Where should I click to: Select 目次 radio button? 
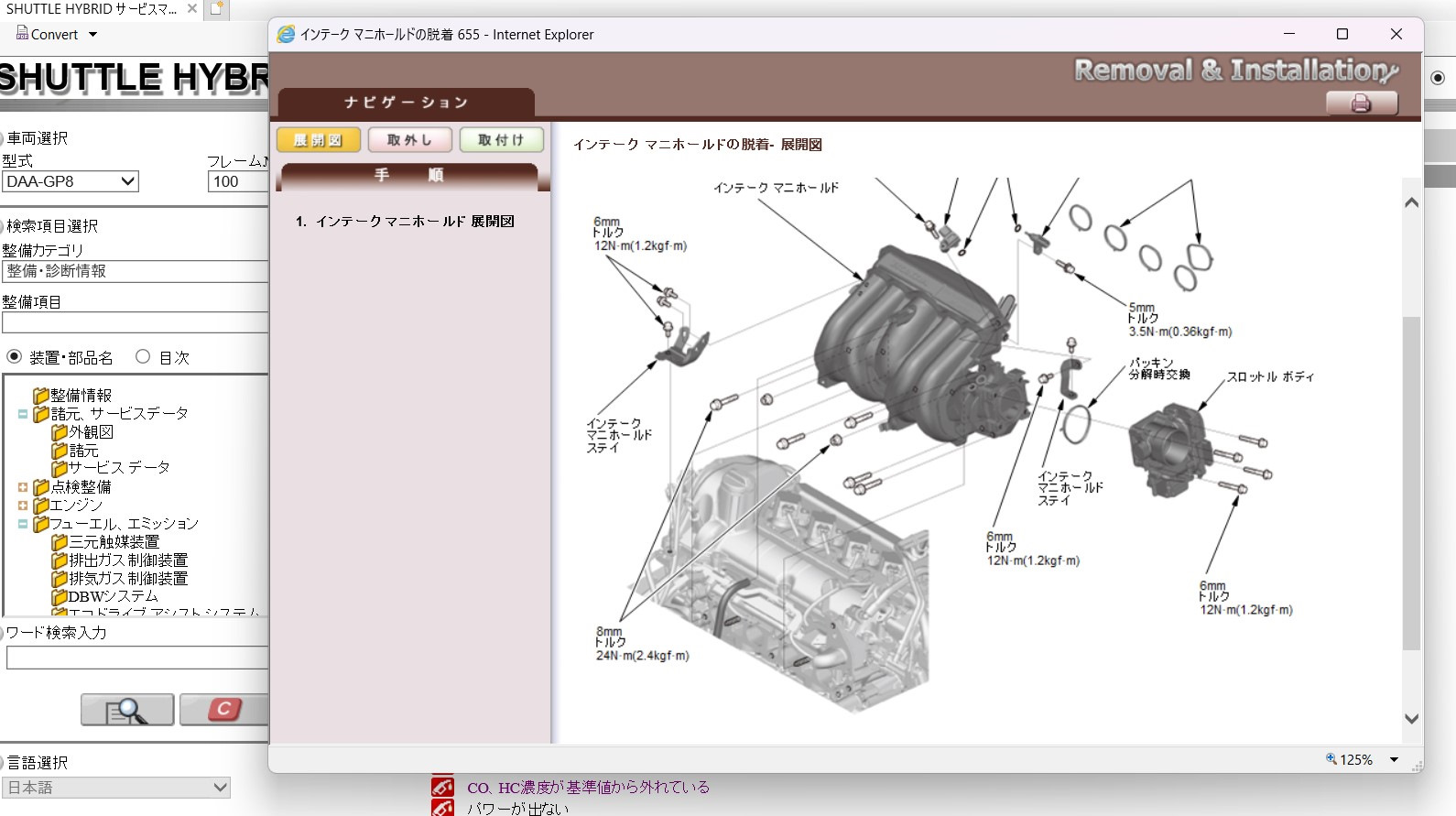click(x=143, y=356)
